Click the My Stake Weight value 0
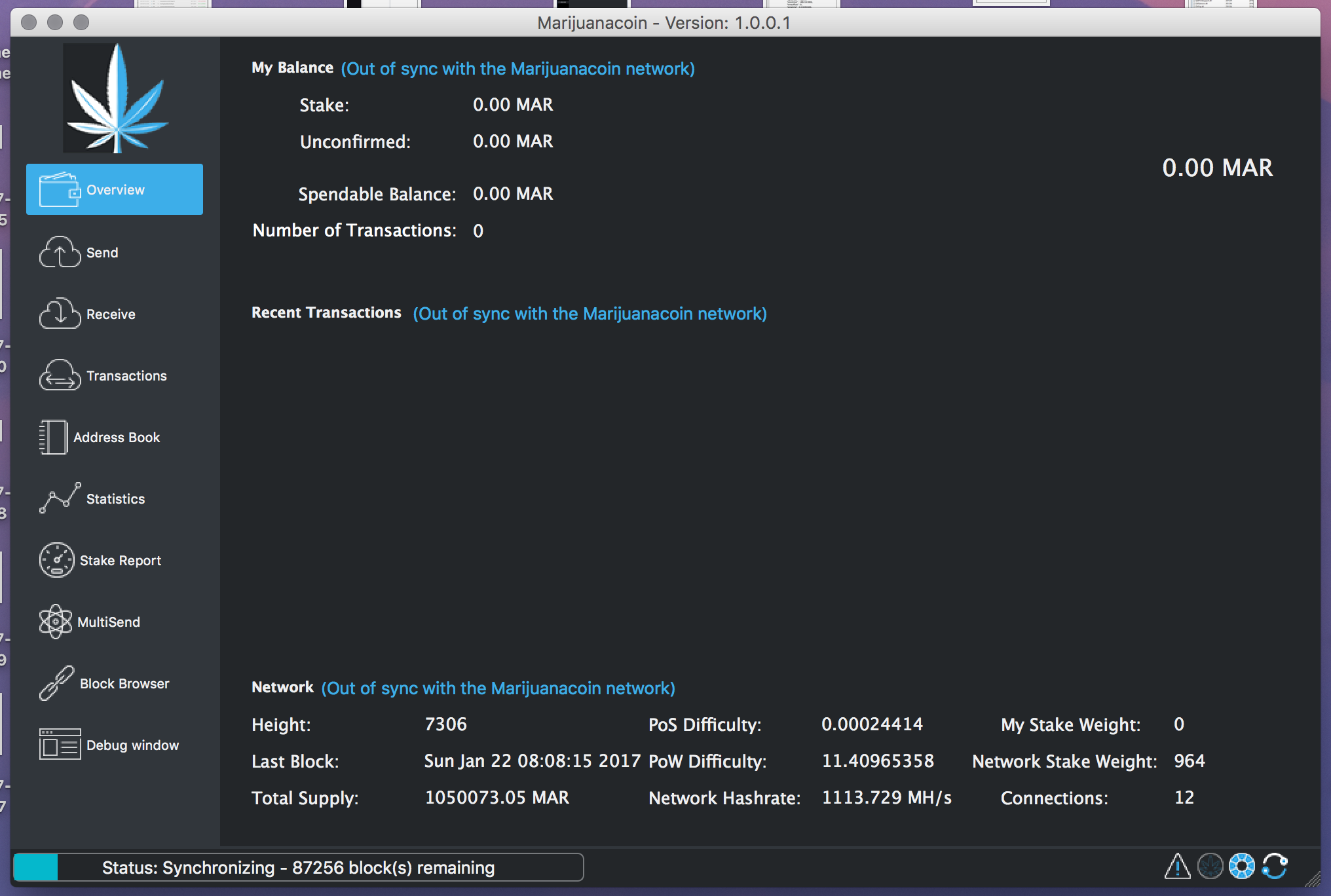Image resolution: width=1331 pixels, height=896 pixels. (1179, 724)
